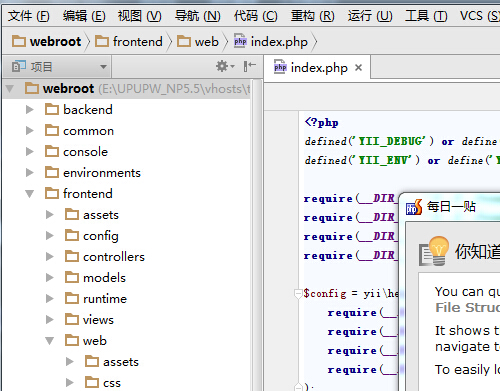The height and width of the screenshot is (391, 500).
Task: Click the fold marker beside $config line
Action: 298,293
